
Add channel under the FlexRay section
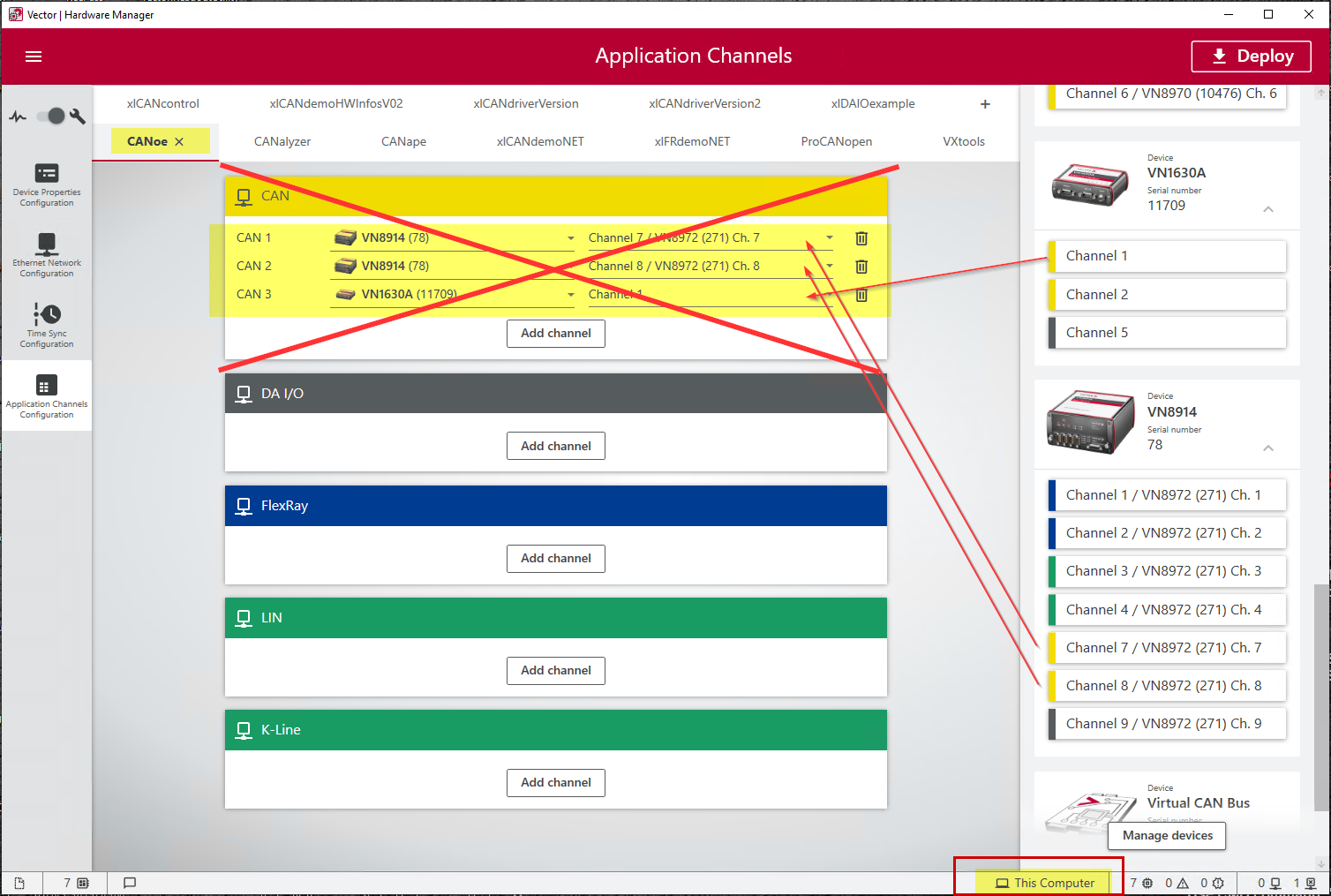[556, 558]
